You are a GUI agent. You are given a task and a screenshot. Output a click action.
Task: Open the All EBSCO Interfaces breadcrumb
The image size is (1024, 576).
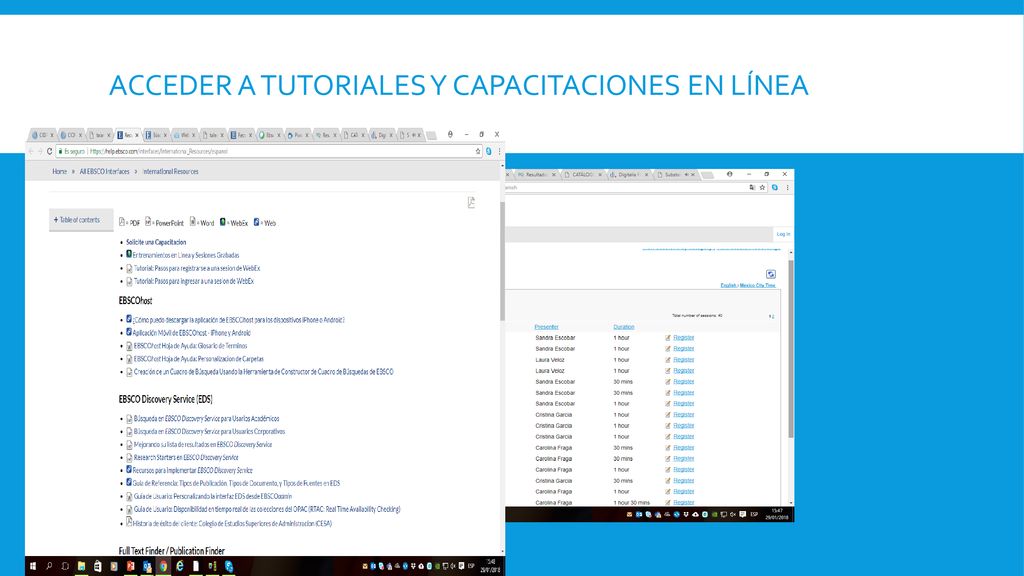104,171
